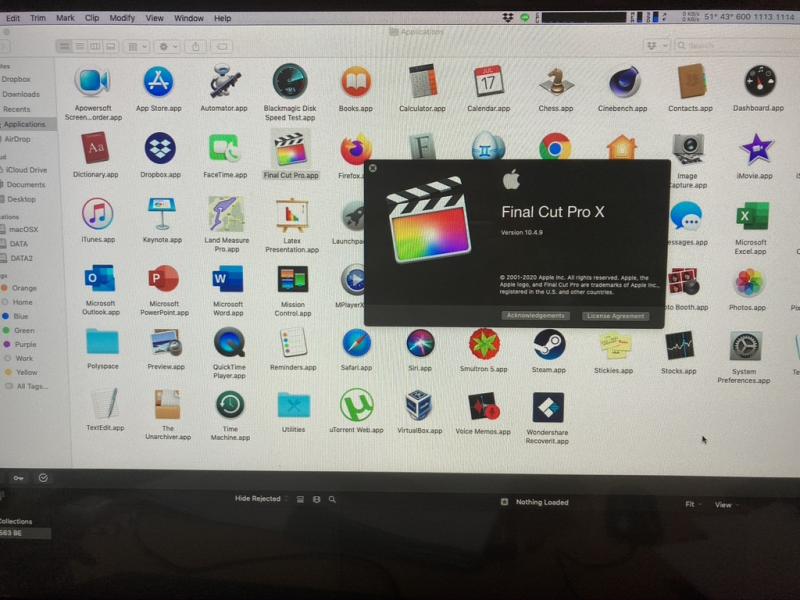
Task: Select the Polyspace folder
Action: [102, 342]
